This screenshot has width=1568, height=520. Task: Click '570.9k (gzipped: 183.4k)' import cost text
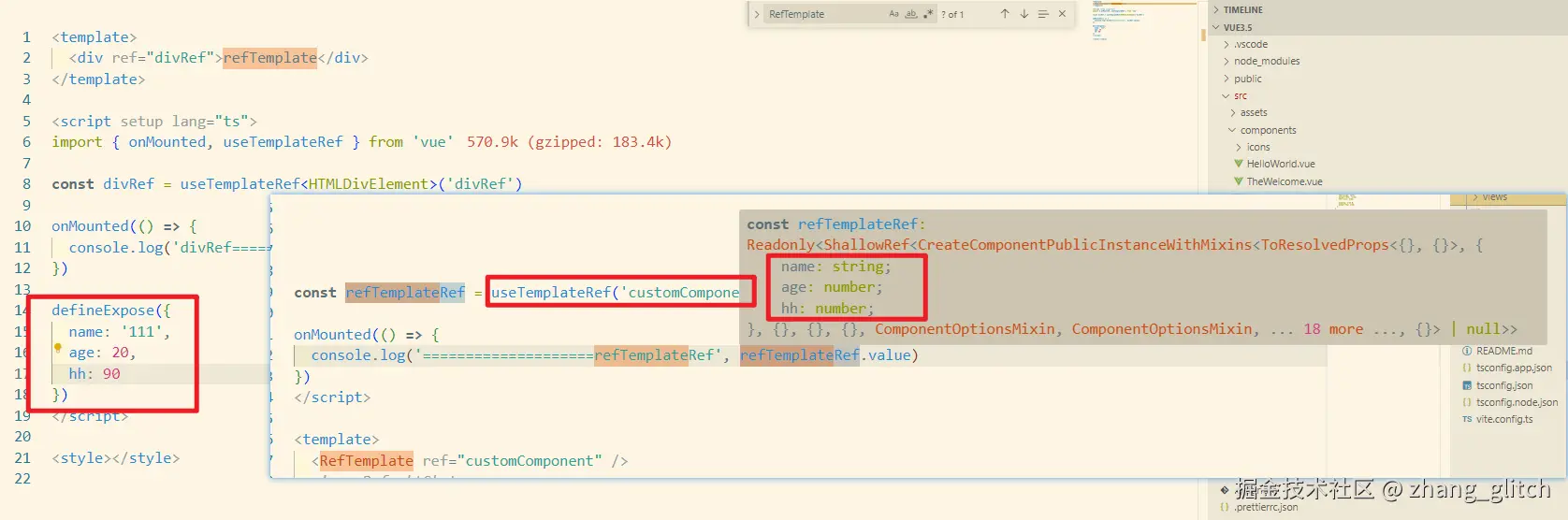point(569,142)
